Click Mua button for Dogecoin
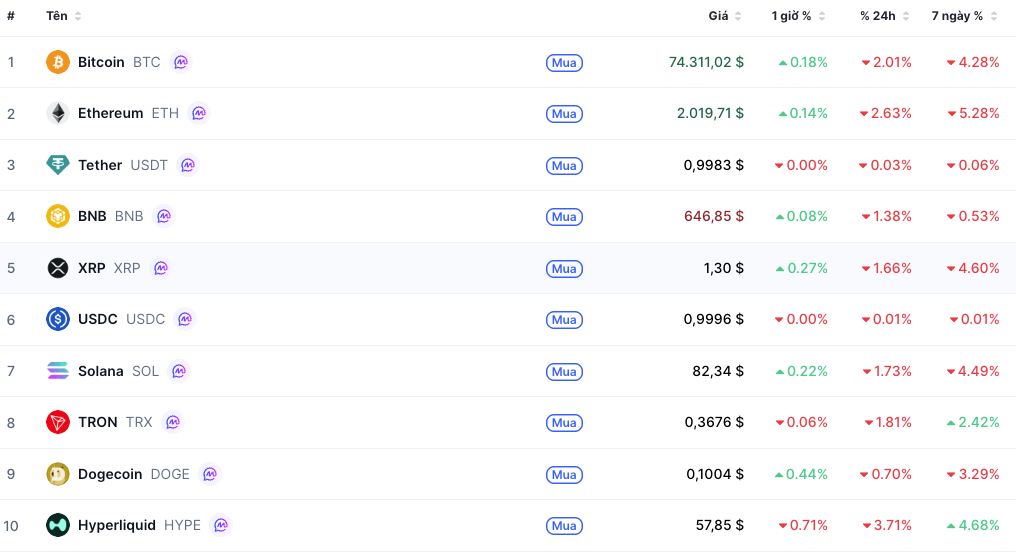The width and height of the screenshot is (1016, 554). coord(564,475)
